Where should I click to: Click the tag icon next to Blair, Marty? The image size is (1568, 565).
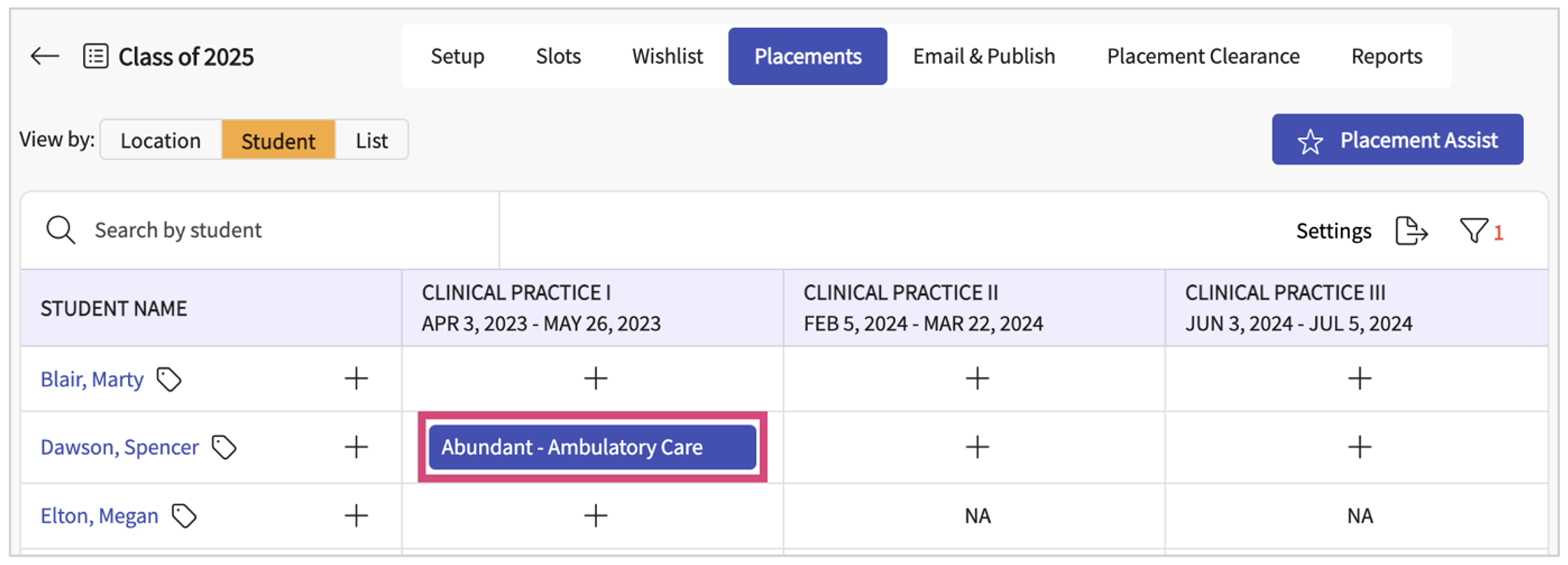(169, 379)
